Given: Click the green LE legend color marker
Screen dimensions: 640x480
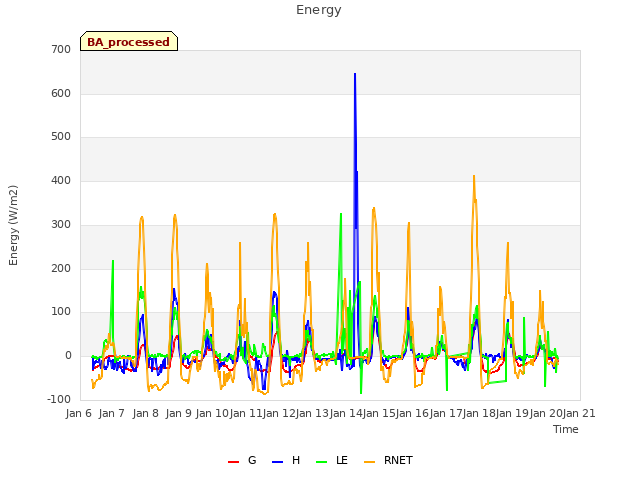Looking at the screenshot, I should click(322, 462).
